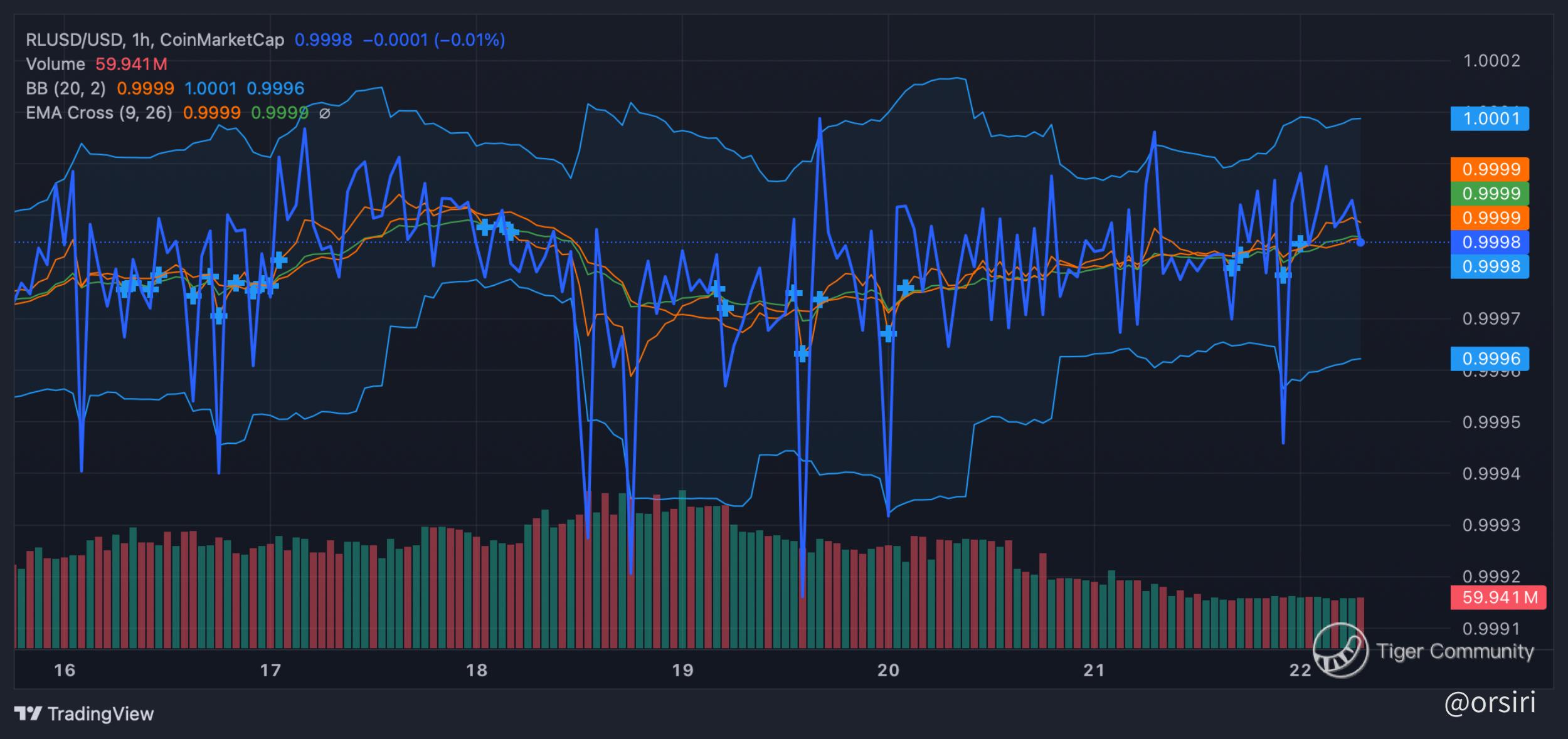This screenshot has height=739, width=1568.
Task: Click the blue 1.0001 upper band price tag
Action: pos(1490,118)
